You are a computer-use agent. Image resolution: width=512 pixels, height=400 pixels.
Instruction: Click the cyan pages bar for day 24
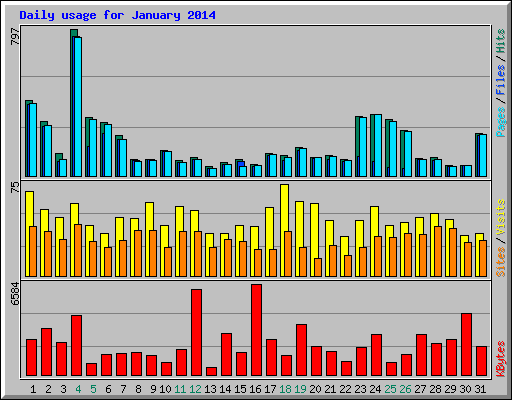378,145
